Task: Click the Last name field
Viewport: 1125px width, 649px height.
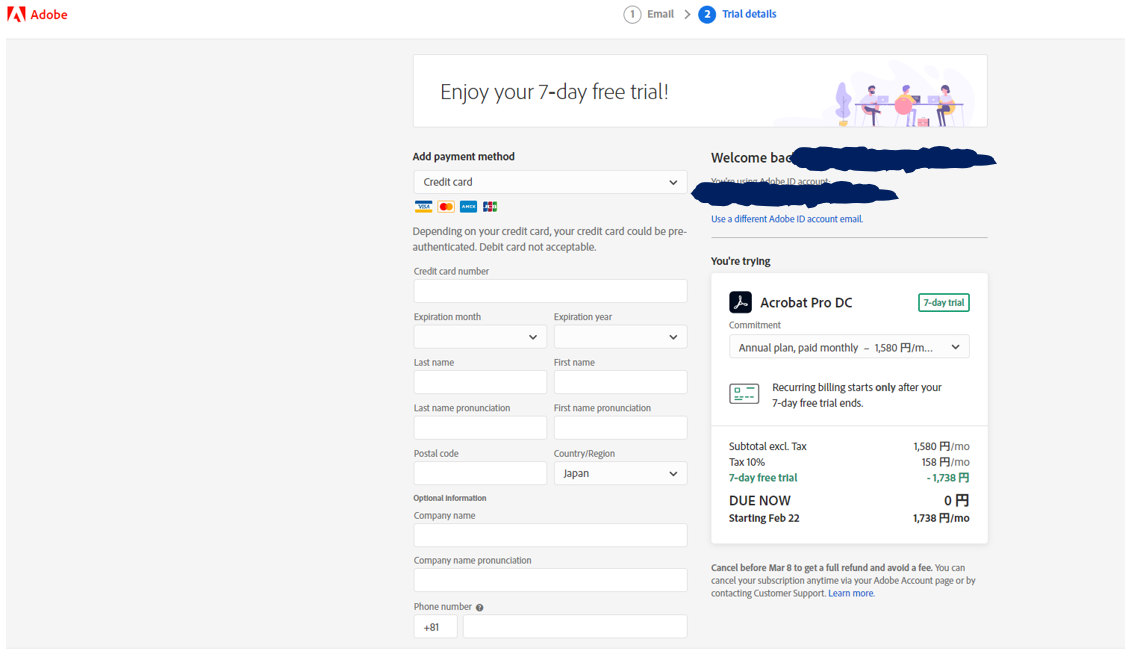Action: [480, 382]
